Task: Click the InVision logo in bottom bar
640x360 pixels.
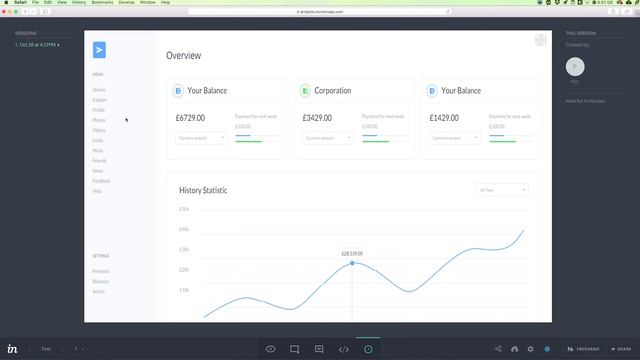Action: coord(12,349)
